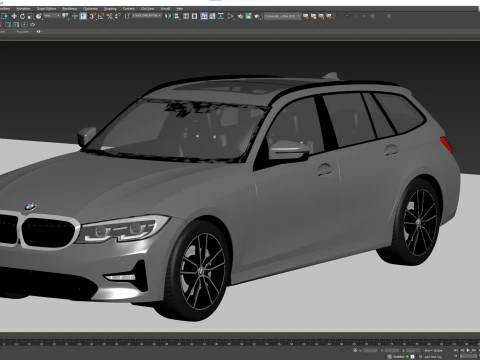The width and height of the screenshot is (480, 360).
Task: Select the Select and Place tool
Action: pyautogui.click(x=39, y=16)
